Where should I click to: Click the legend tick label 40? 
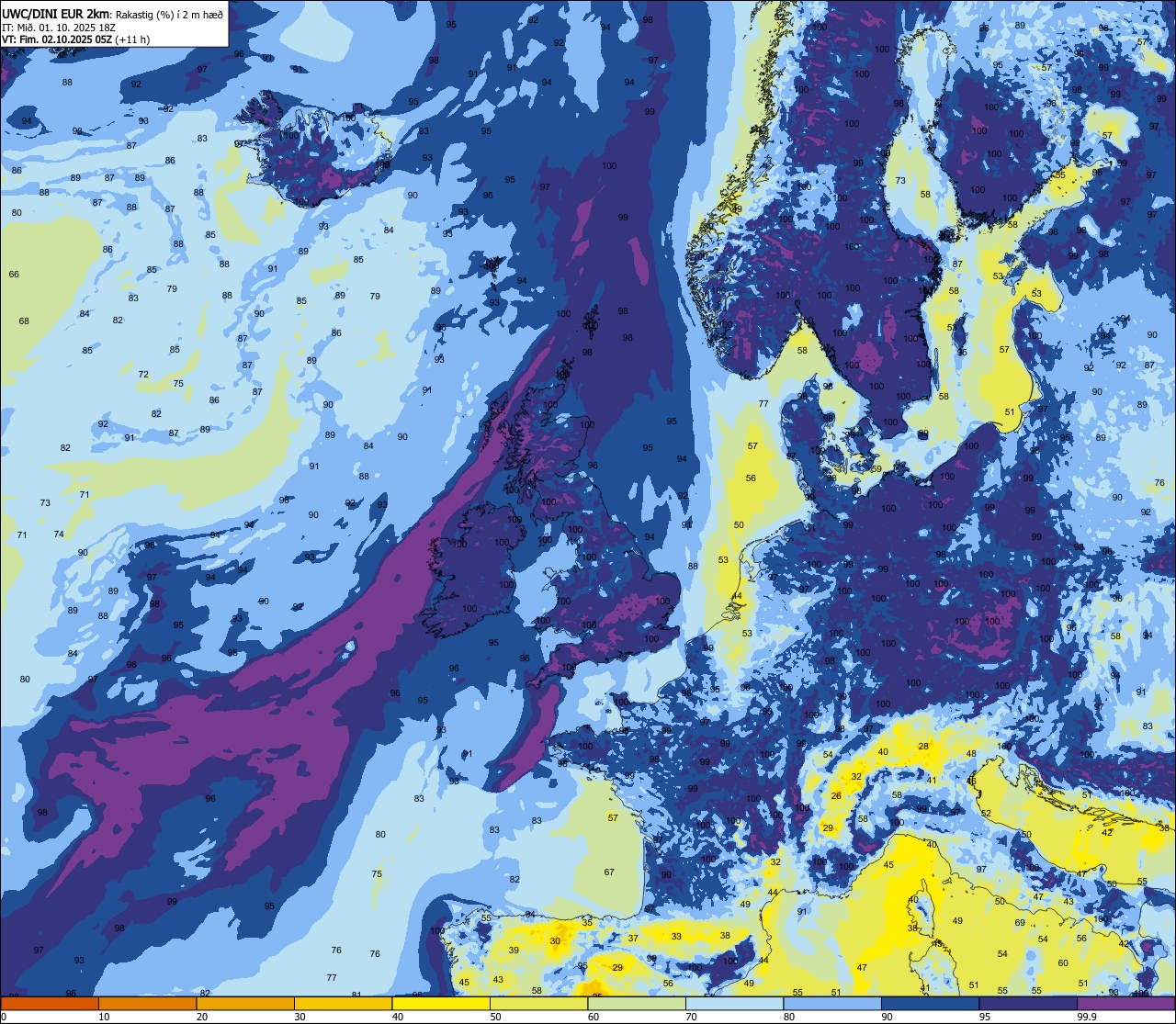[x=398, y=1017]
